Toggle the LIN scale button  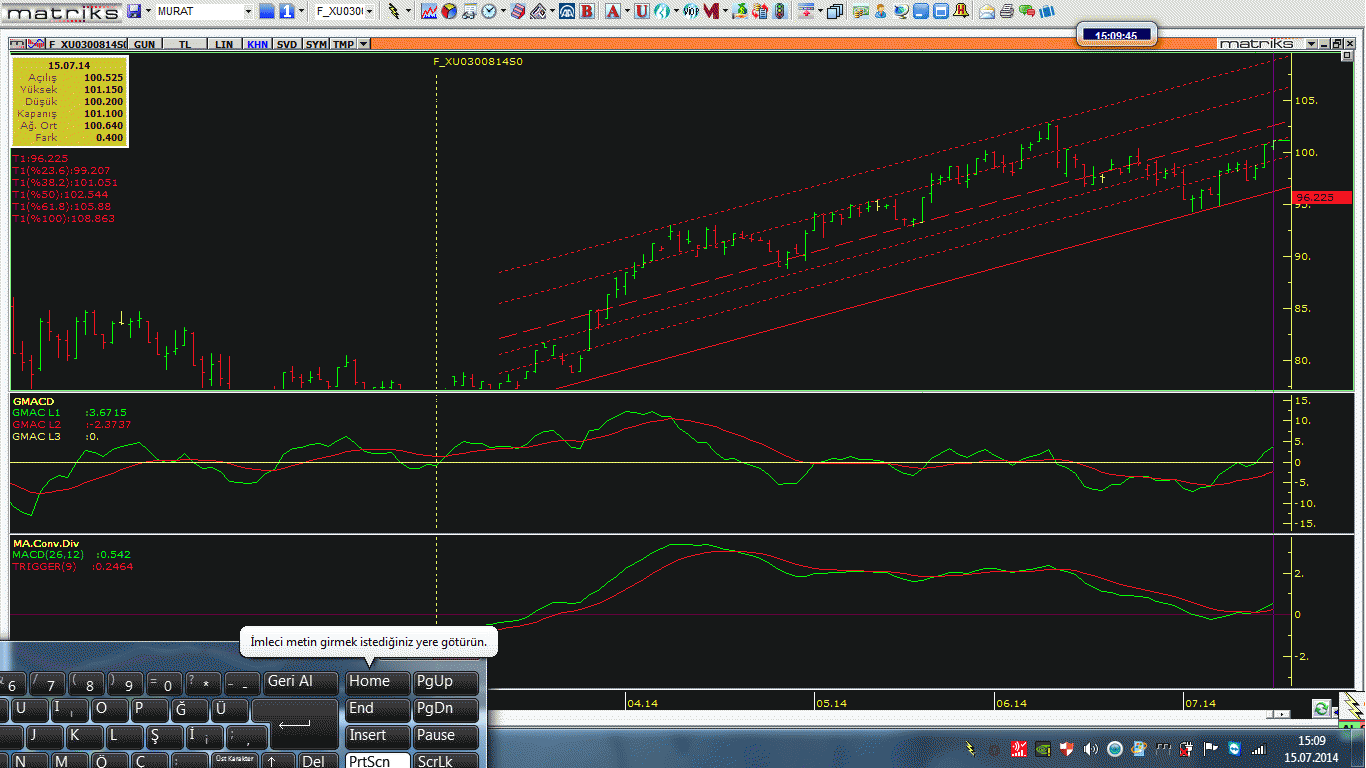click(x=224, y=45)
